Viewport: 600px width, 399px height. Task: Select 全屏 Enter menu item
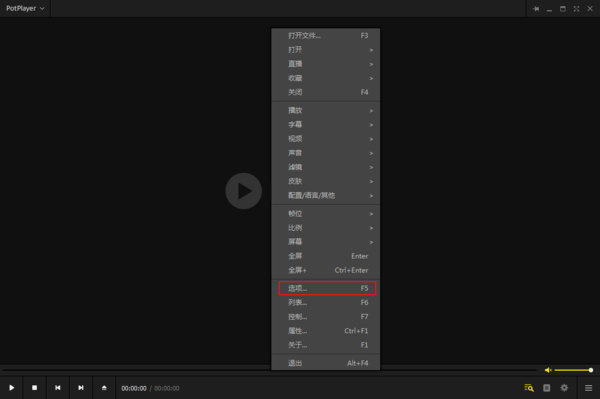coord(326,256)
